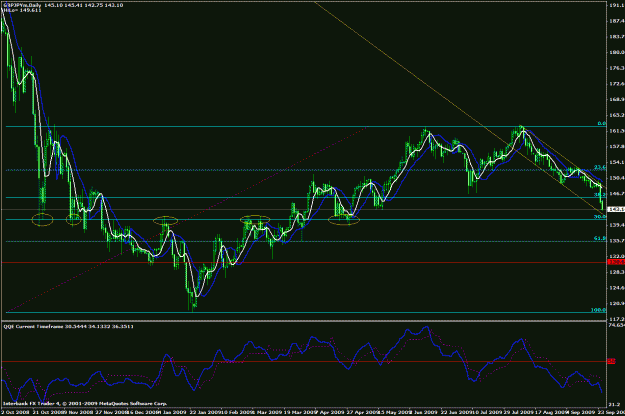Viewport: 625px width, 416px height.
Task: Click the 157.8 price scale value
Action: (x=617, y=147)
